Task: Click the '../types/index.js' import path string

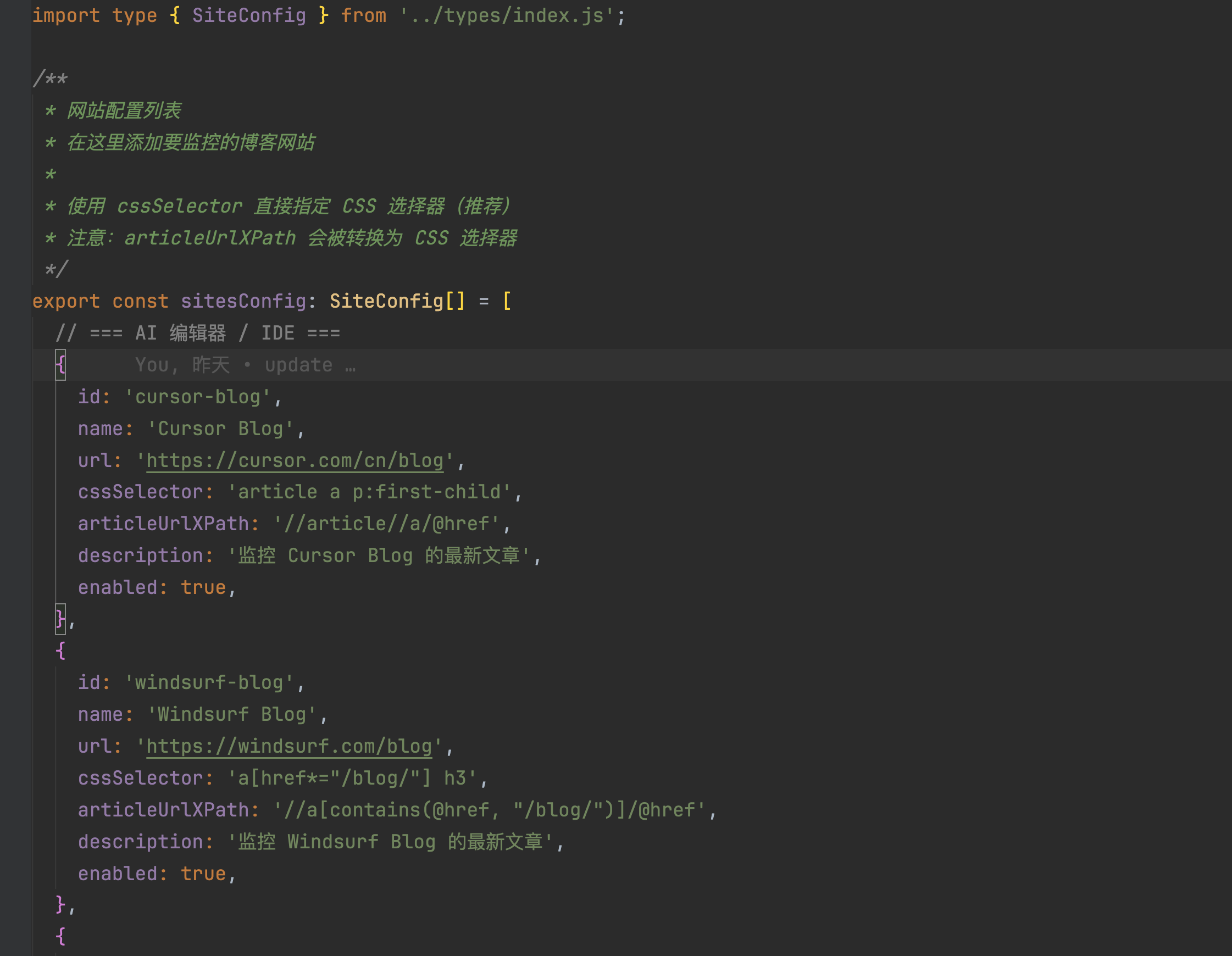Action: point(507,15)
